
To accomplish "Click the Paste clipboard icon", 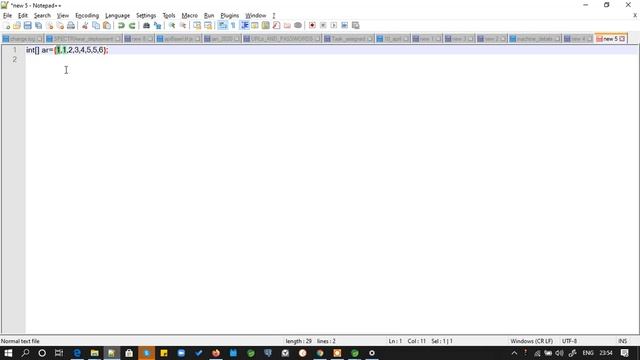I will (x=107, y=26).
